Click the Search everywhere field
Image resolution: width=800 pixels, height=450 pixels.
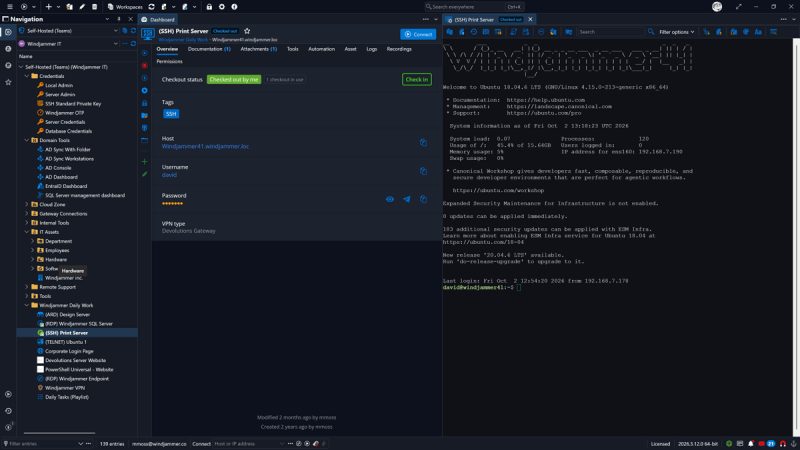(474, 7)
